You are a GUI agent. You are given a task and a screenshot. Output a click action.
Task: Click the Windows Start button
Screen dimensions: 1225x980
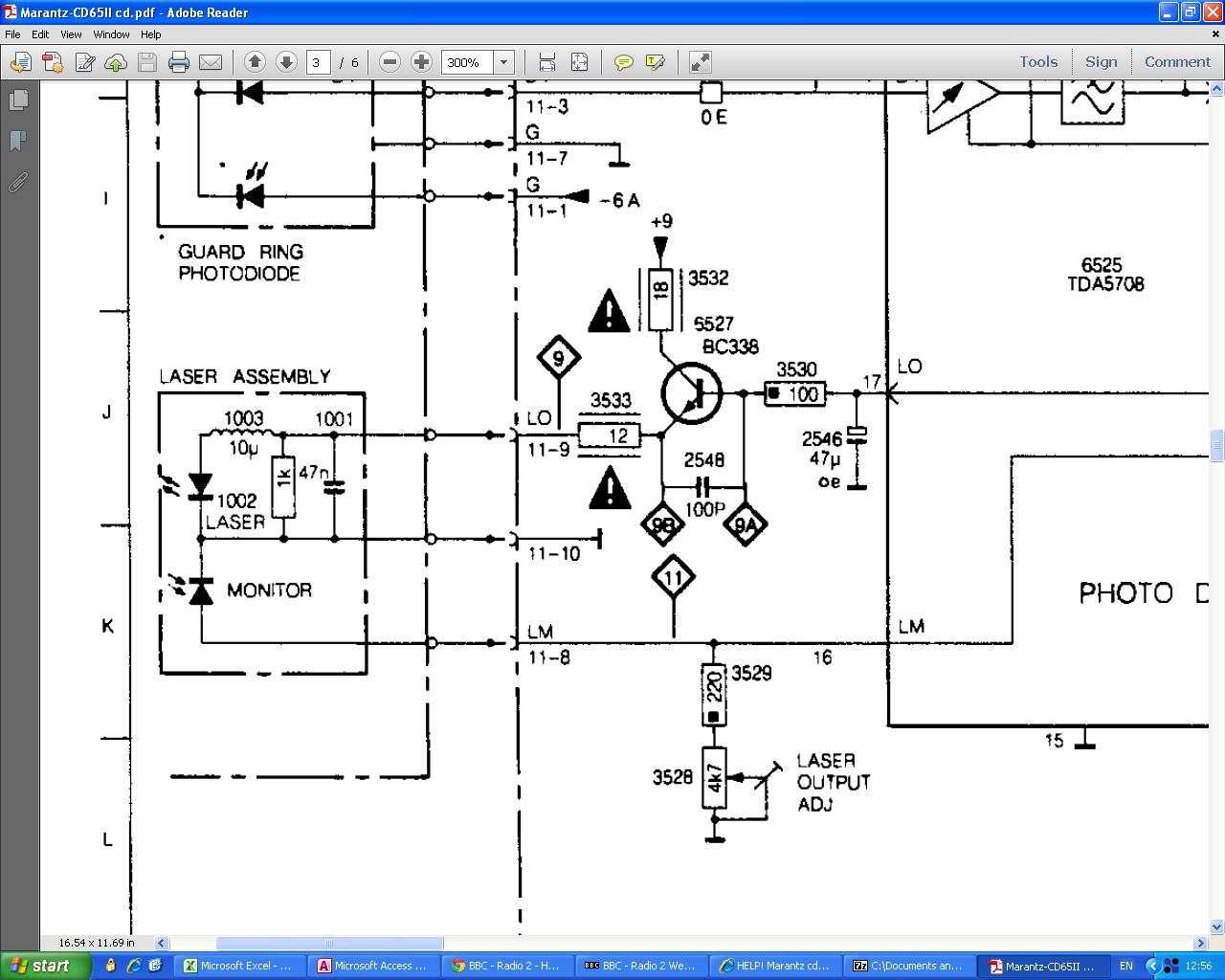point(45,966)
